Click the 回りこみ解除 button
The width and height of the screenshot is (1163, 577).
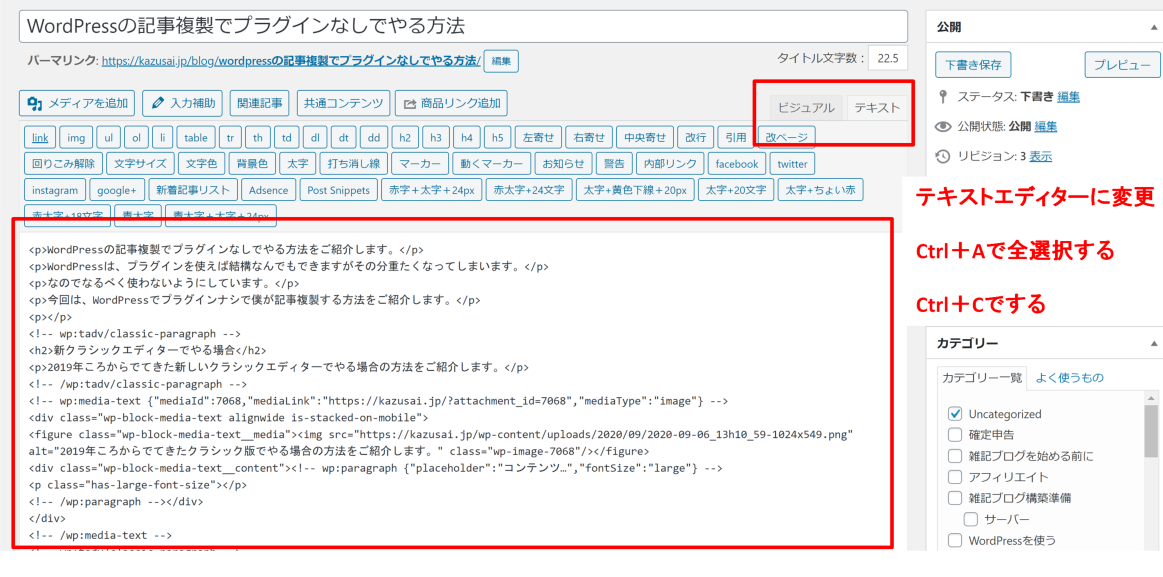[x=63, y=164]
